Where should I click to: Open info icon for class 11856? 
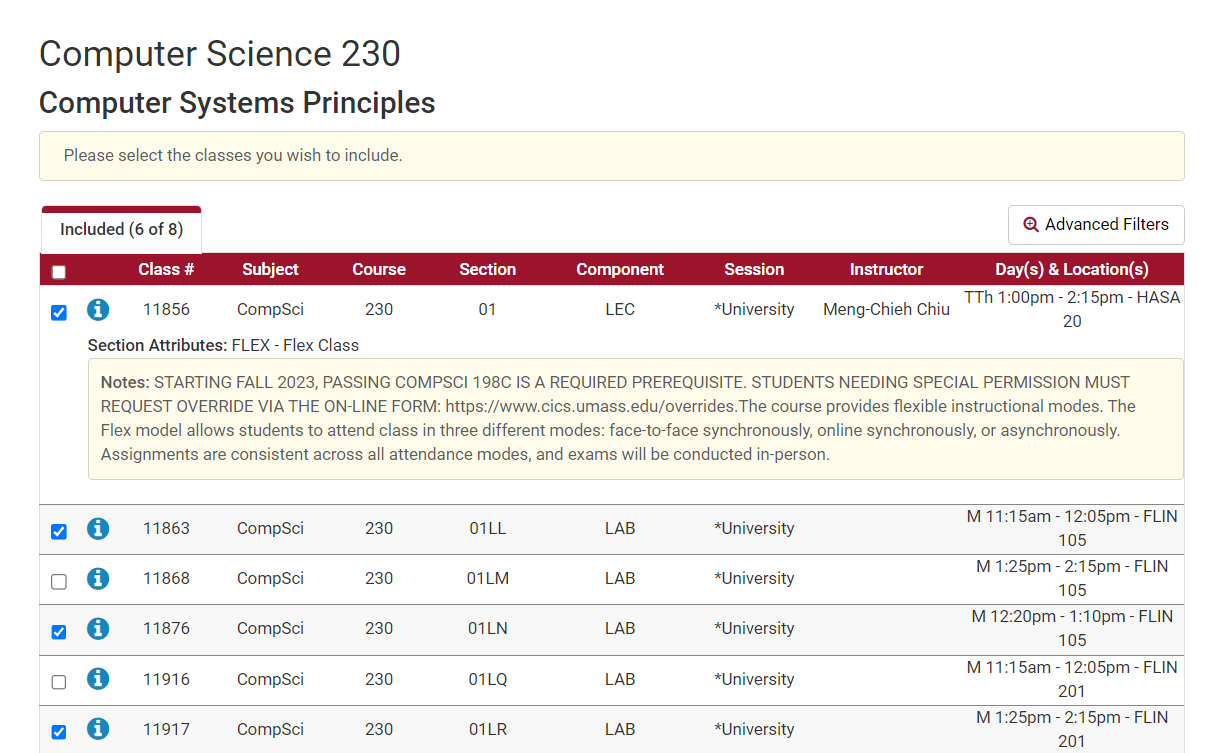coord(98,310)
